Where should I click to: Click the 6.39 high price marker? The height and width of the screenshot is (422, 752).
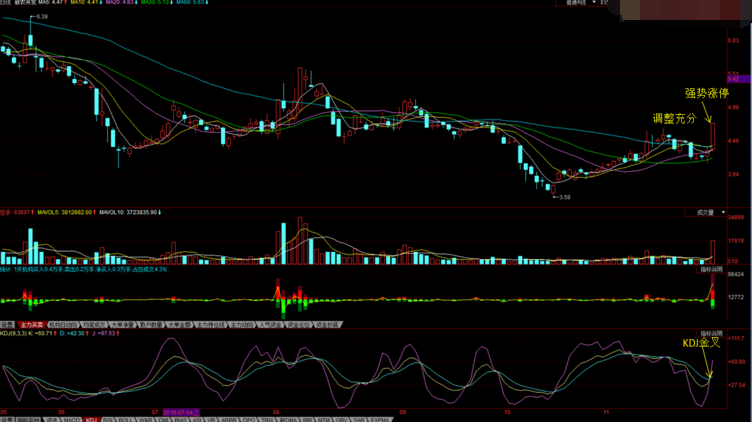click(x=41, y=17)
